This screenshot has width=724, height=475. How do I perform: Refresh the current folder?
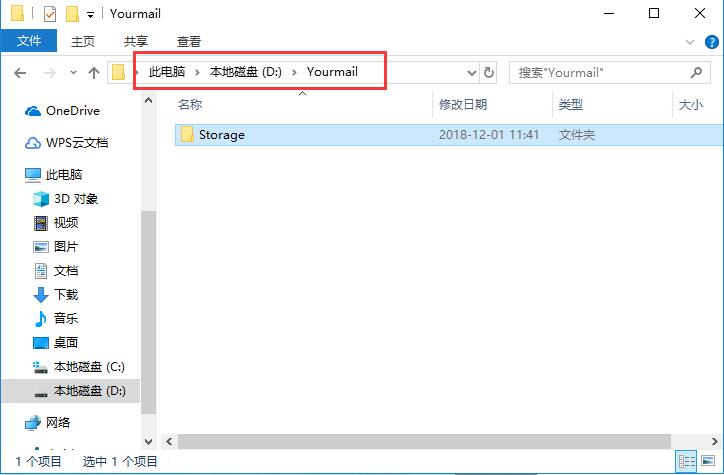[x=489, y=73]
